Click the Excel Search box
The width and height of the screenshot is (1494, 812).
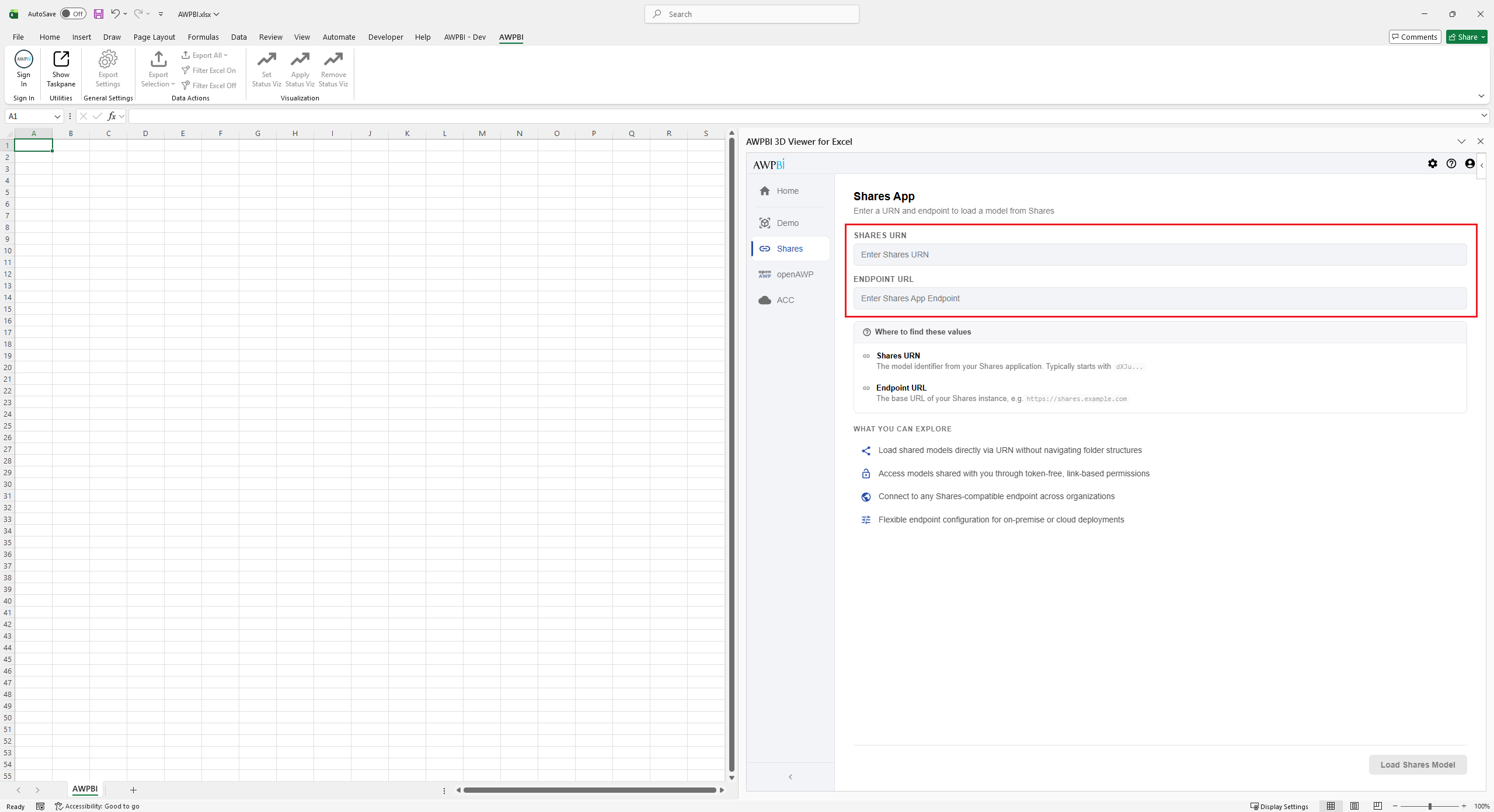751,14
